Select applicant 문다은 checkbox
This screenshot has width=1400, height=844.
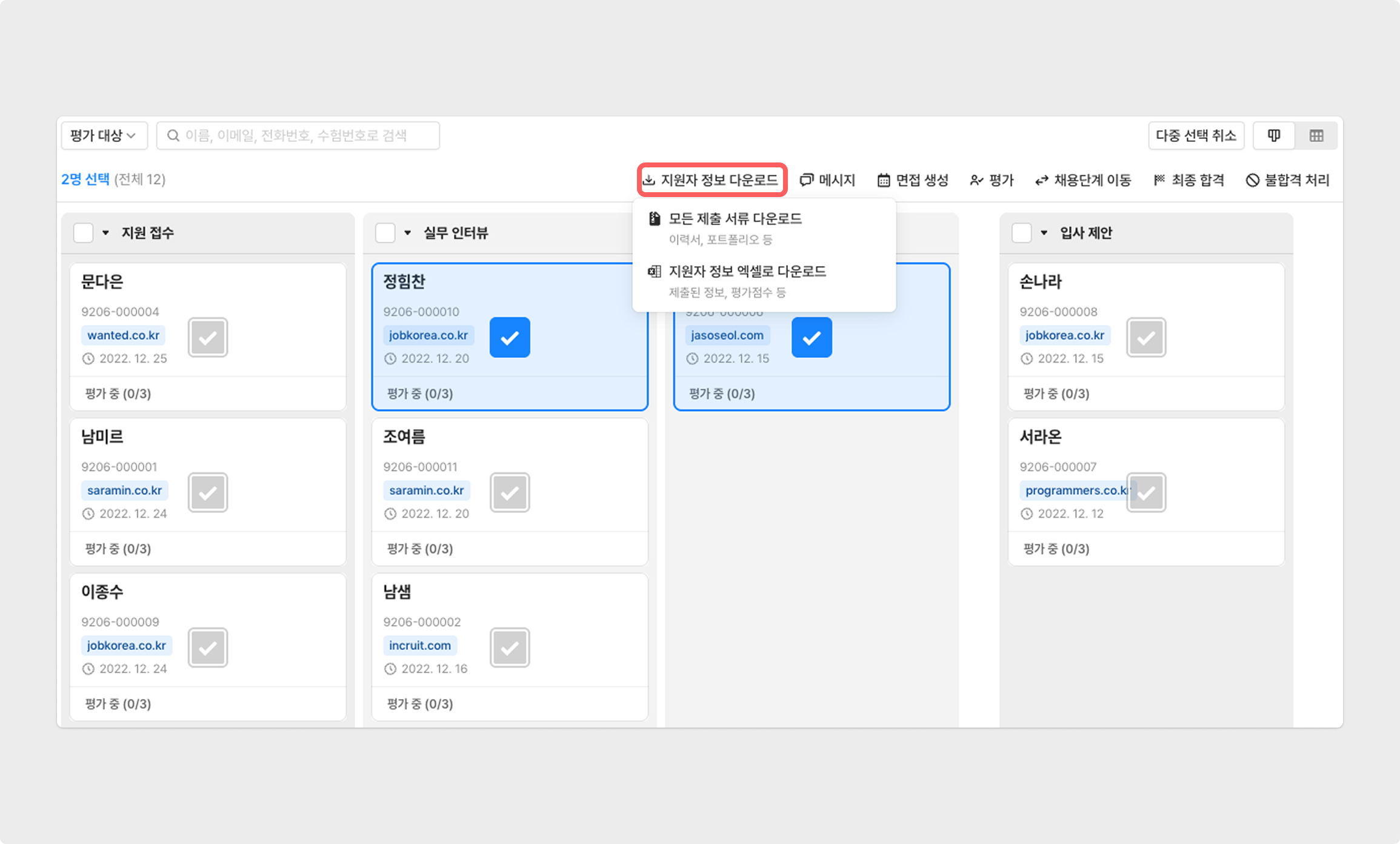208,337
